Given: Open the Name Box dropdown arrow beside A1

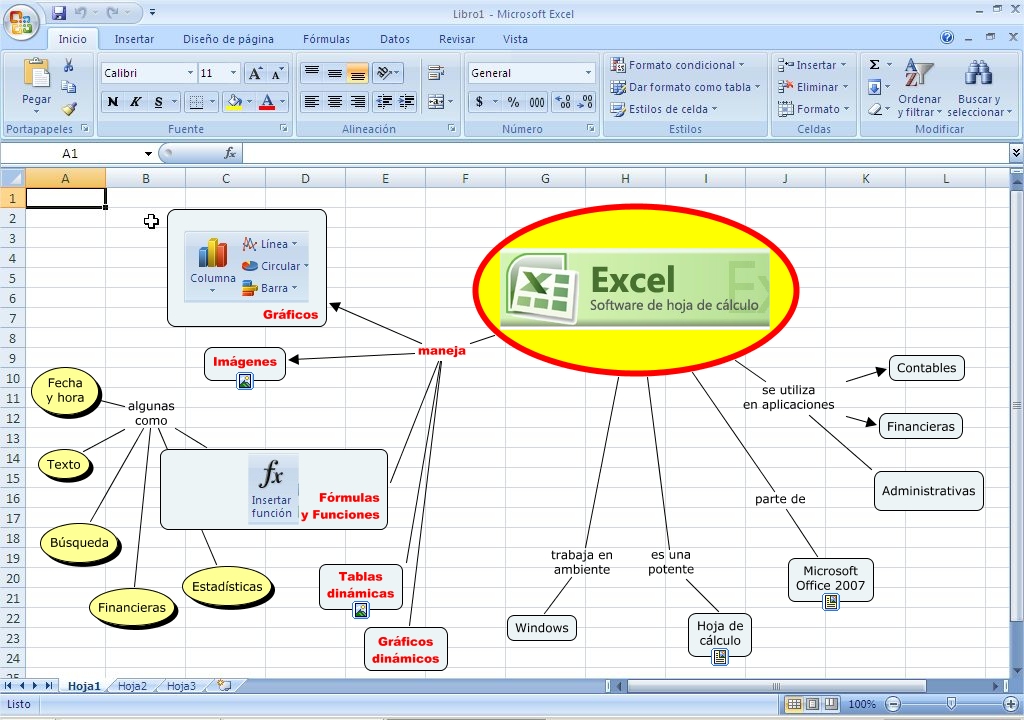Looking at the screenshot, I should pyautogui.click(x=148, y=154).
